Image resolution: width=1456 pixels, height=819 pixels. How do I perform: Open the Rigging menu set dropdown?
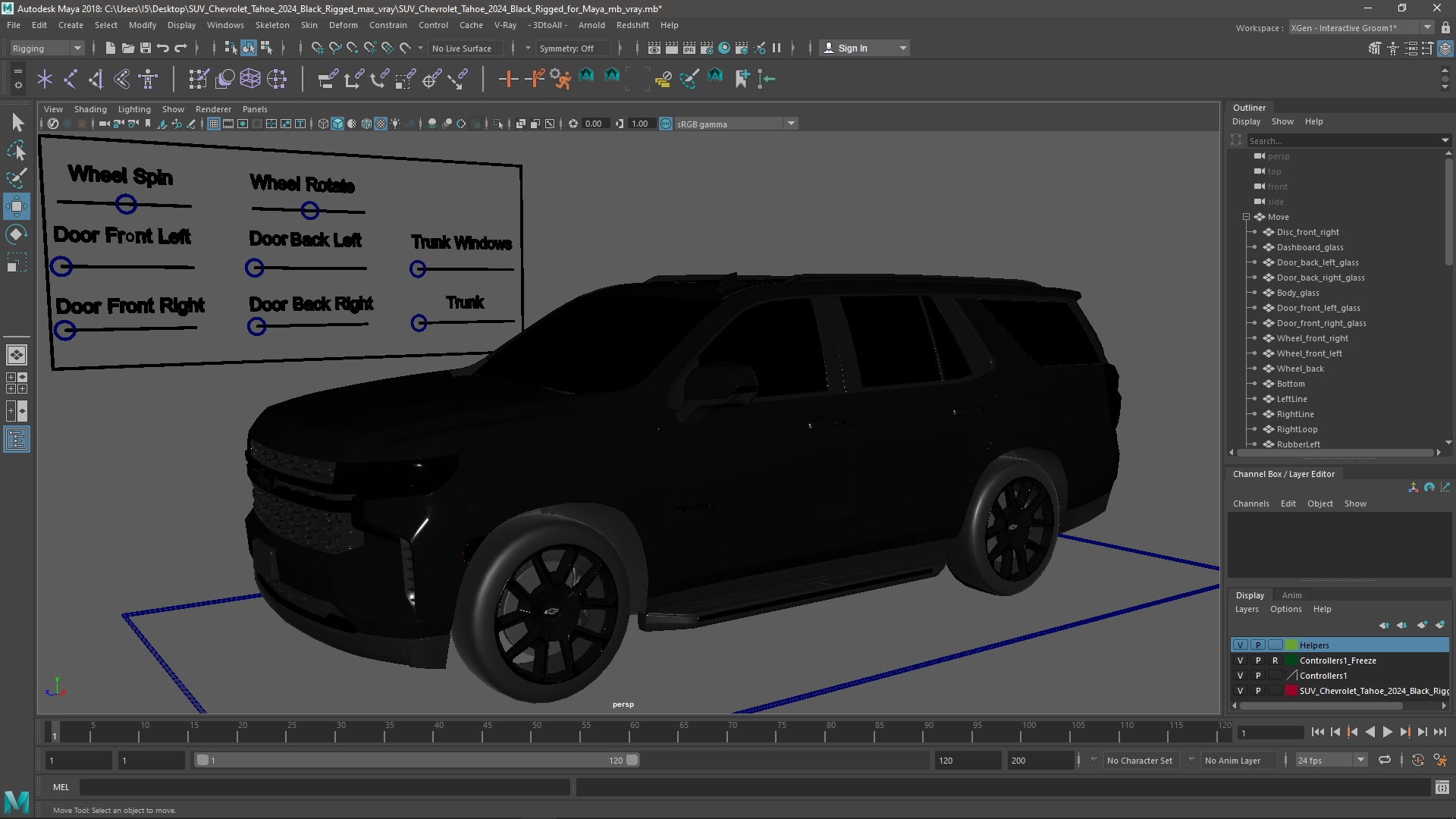click(x=47, y=48)
